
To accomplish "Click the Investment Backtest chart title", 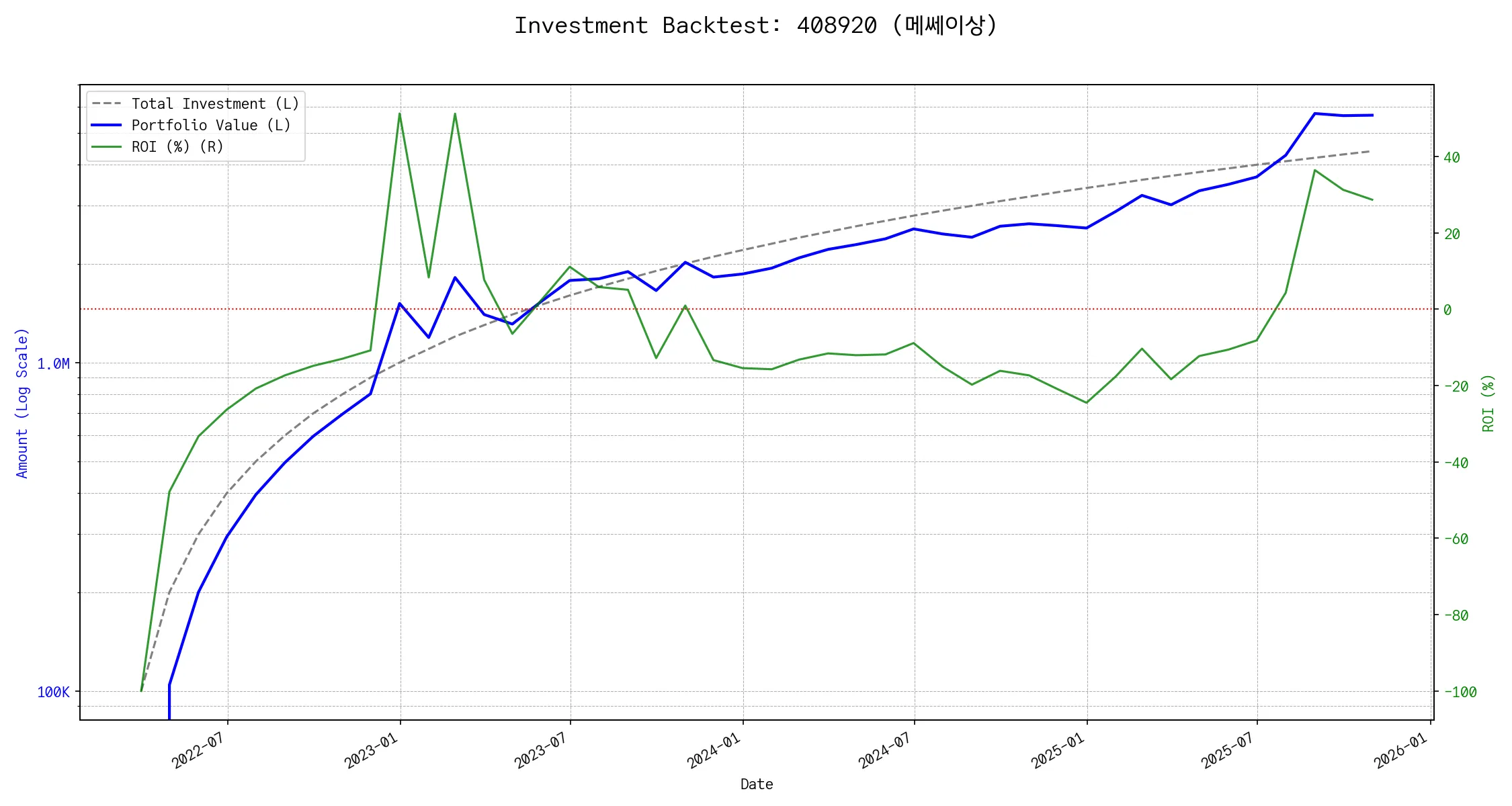I will click(755, 26).
